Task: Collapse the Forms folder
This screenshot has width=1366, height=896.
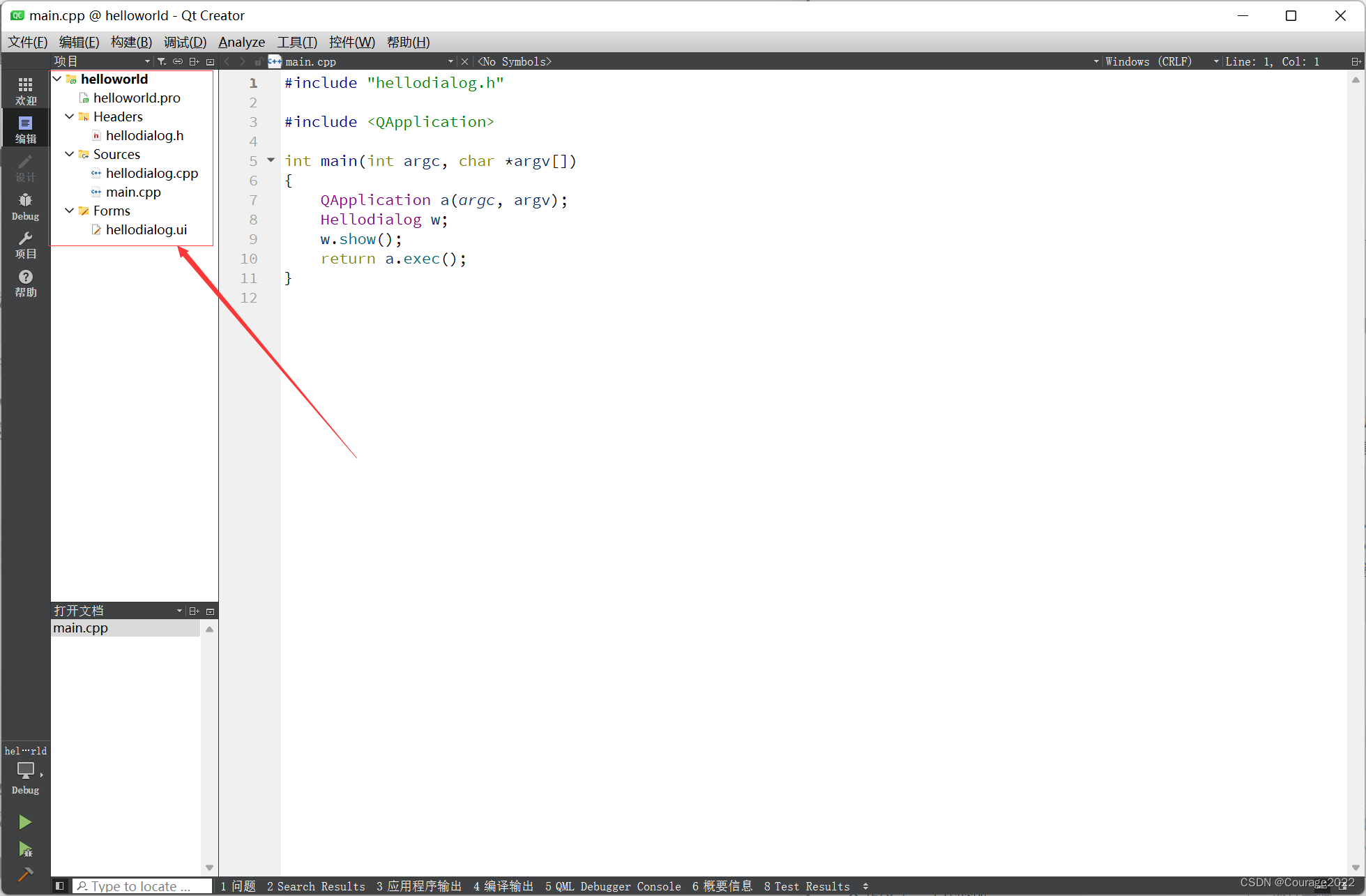Action: click(x=69, y=211)
